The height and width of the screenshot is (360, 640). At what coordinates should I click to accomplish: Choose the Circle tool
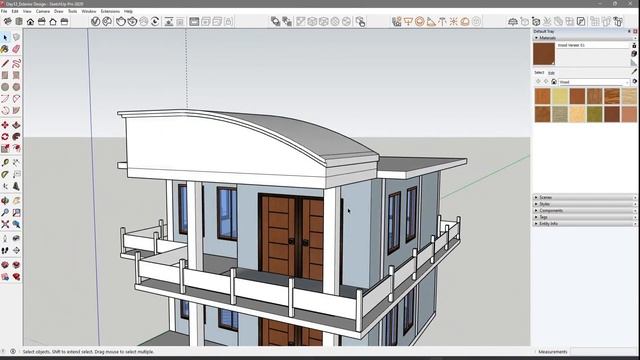[5, 87]
